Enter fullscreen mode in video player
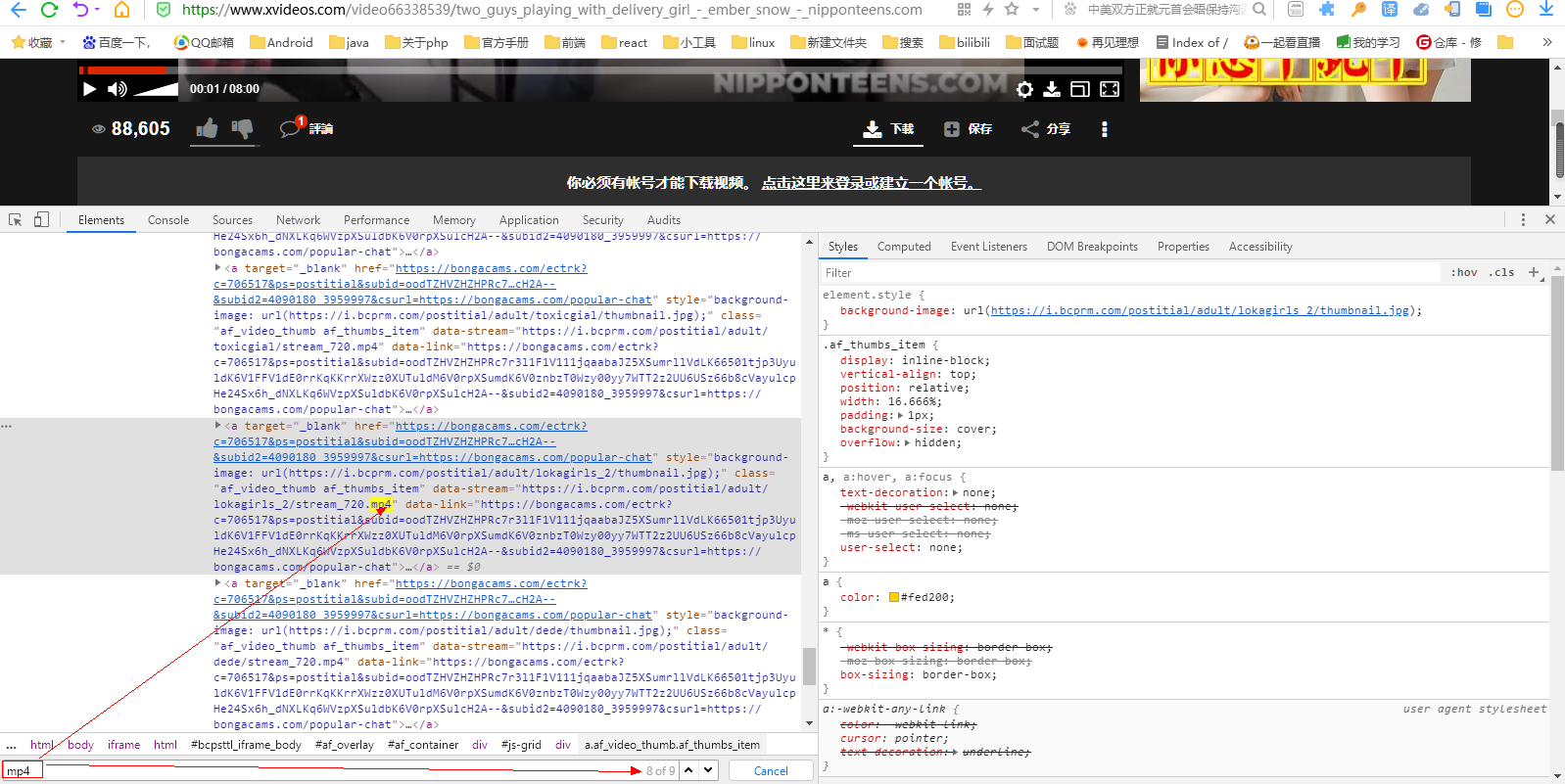This screenshot has width=1565, height=784. point(1110,89)
